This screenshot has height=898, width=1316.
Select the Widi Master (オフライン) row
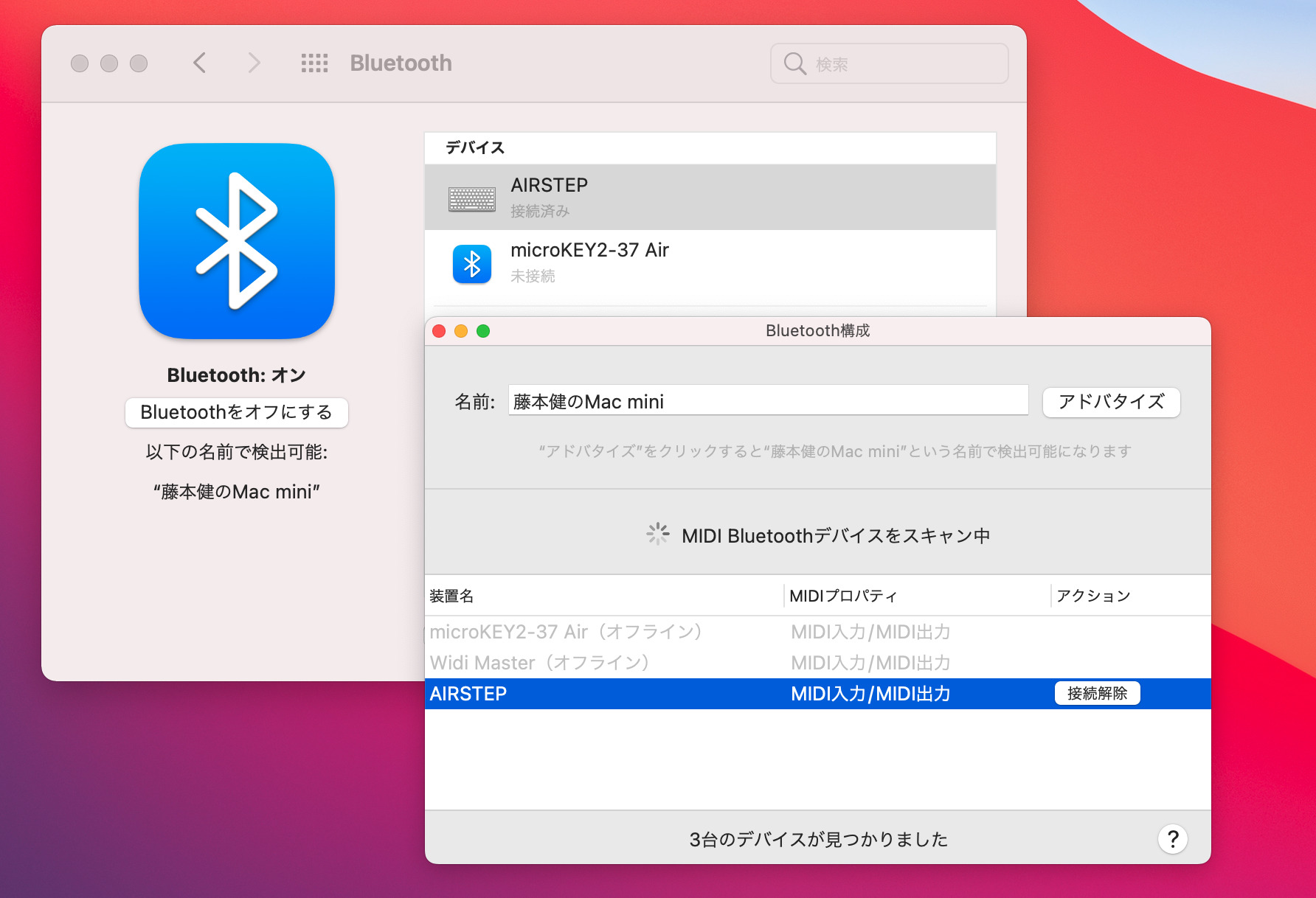click(817, 663)
